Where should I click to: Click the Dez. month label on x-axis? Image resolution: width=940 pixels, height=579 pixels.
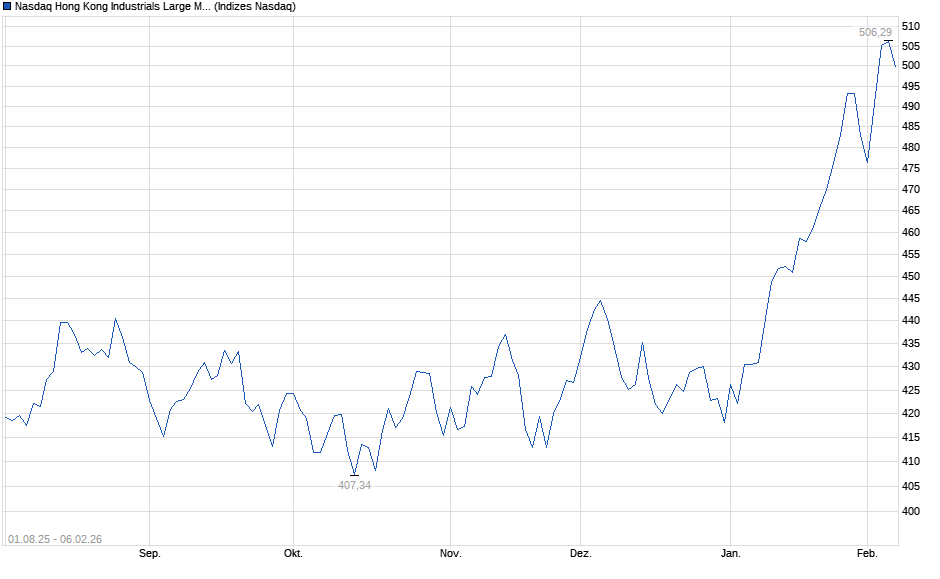click(581, 553)
